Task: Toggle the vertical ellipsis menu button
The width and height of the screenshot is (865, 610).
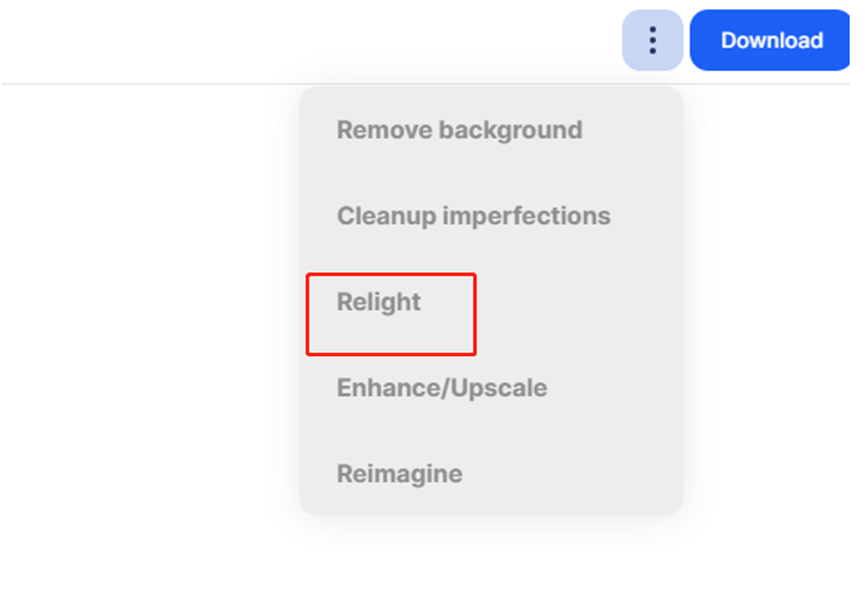Action: [x=652, y=40]
